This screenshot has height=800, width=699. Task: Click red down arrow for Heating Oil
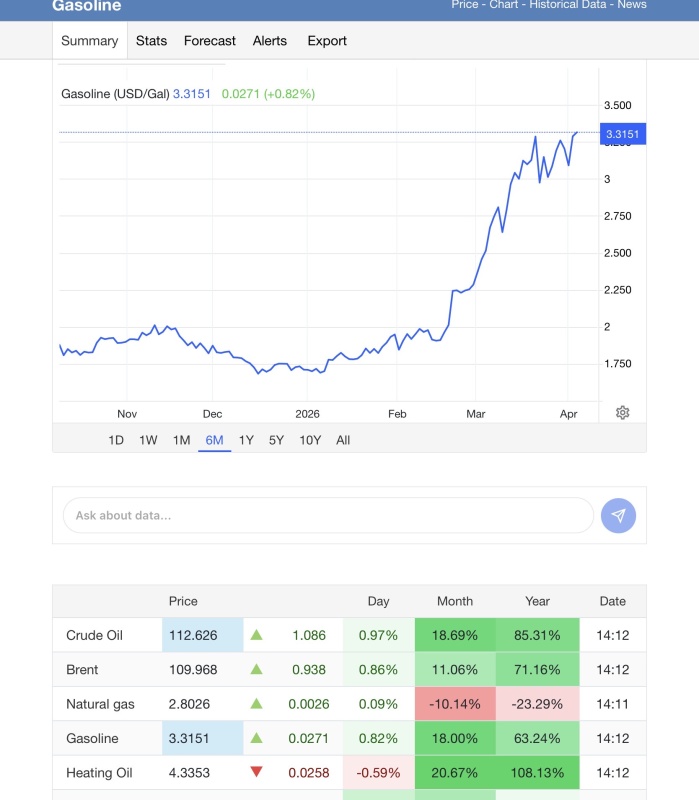coord(257,773)
